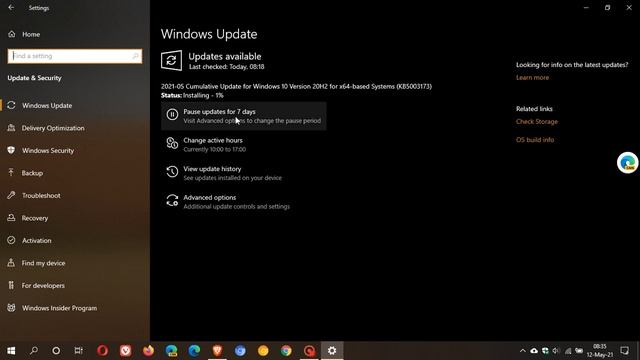Launch the Vivaldi browser from the taskbar

coord(125,350)
